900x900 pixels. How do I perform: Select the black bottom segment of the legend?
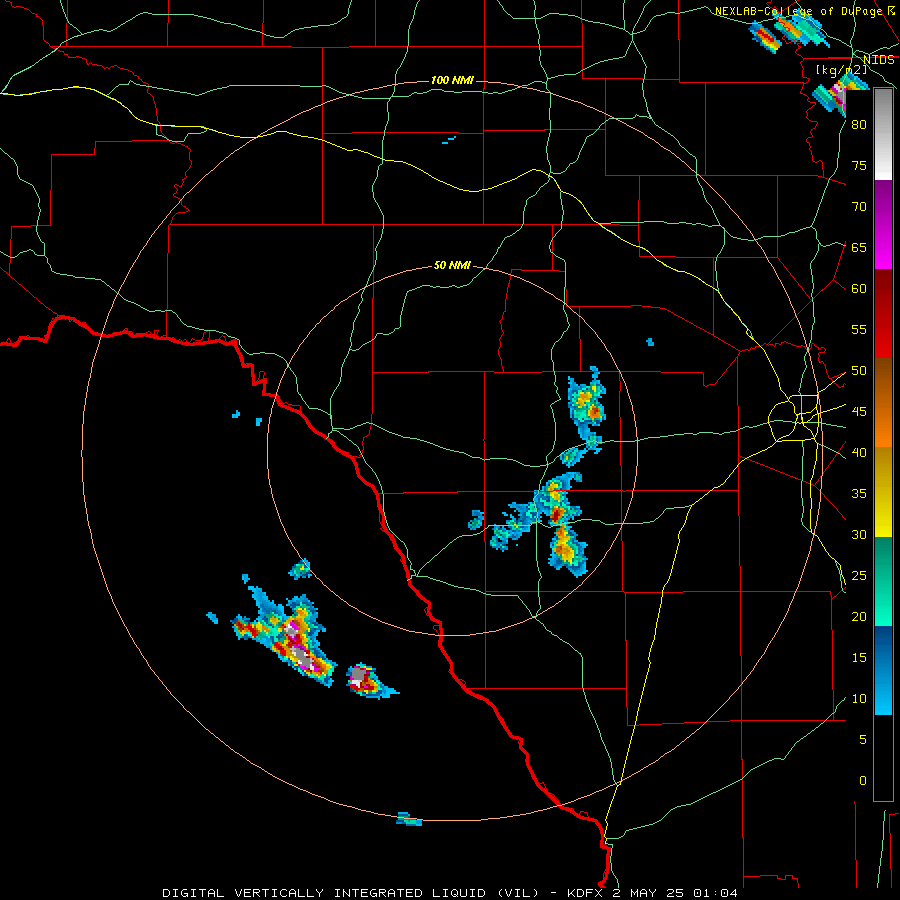[x=883, y=758]
